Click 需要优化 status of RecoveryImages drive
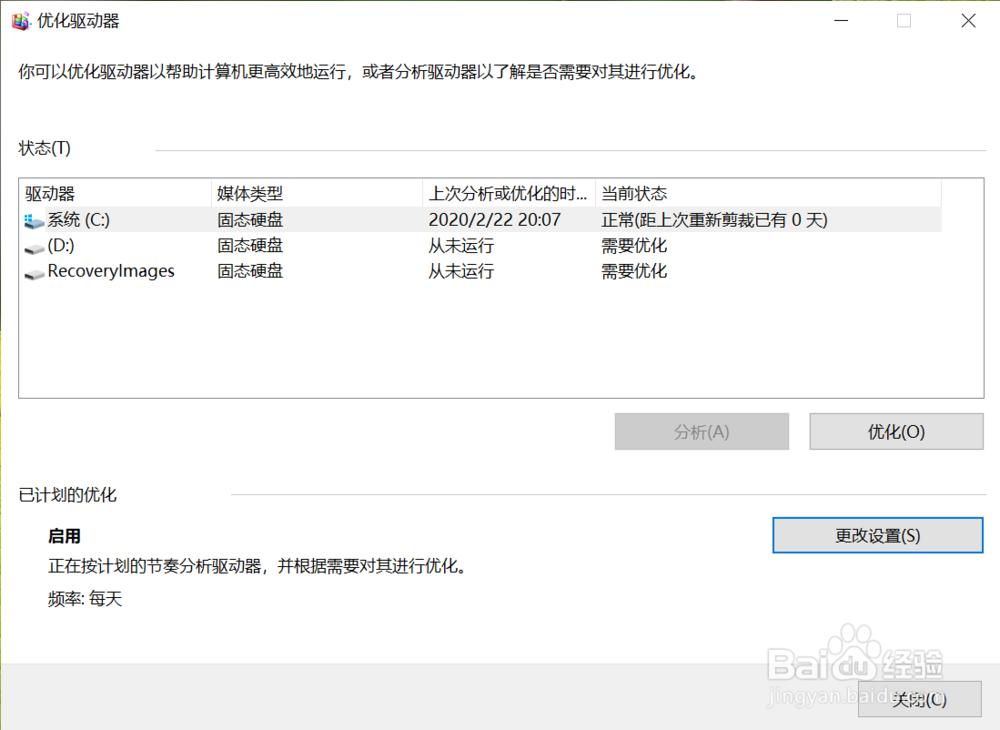 coord(634,270)
